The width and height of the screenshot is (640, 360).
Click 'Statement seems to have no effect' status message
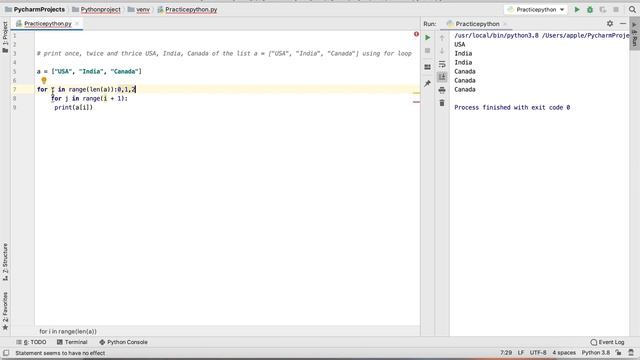[60, 353]
